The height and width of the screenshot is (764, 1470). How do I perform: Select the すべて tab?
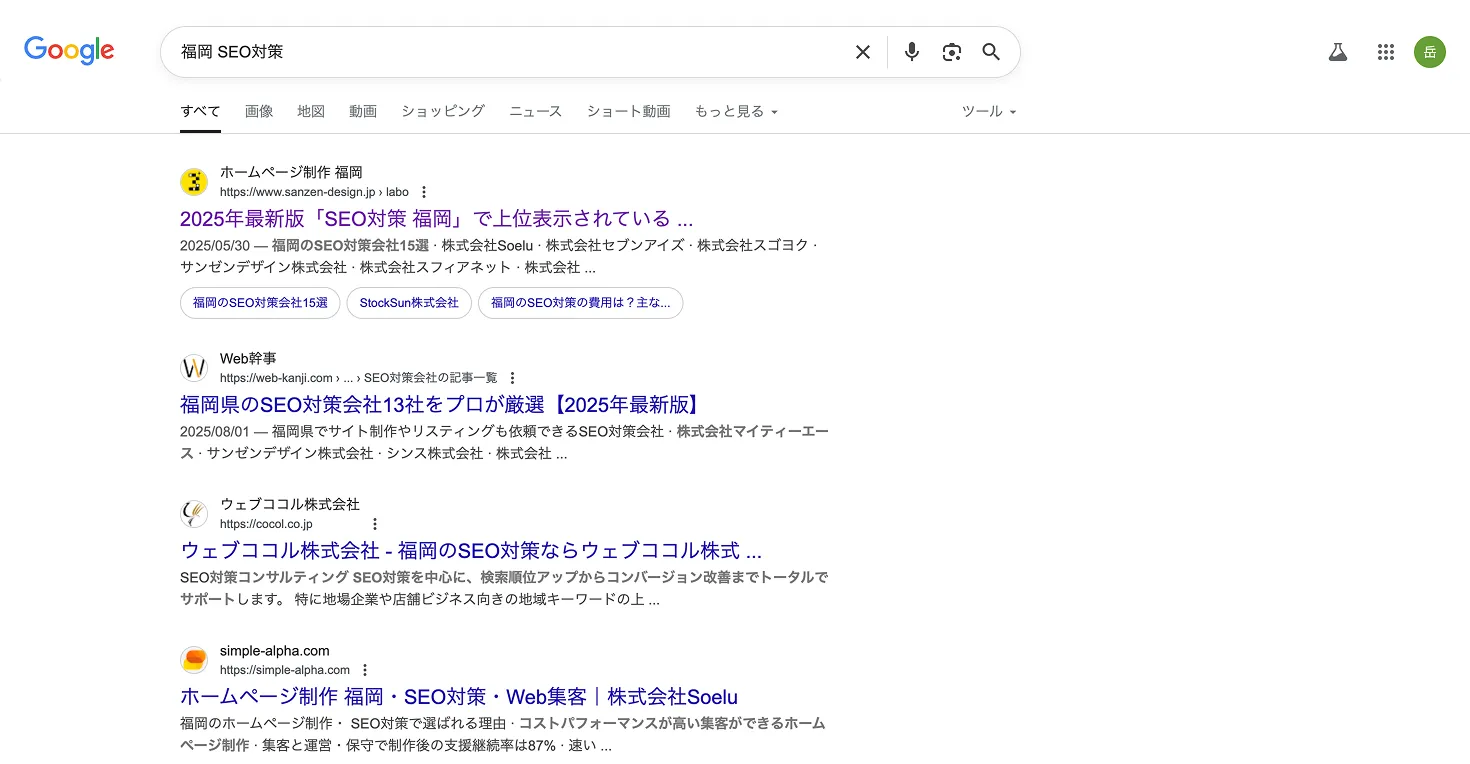point(200,111)
